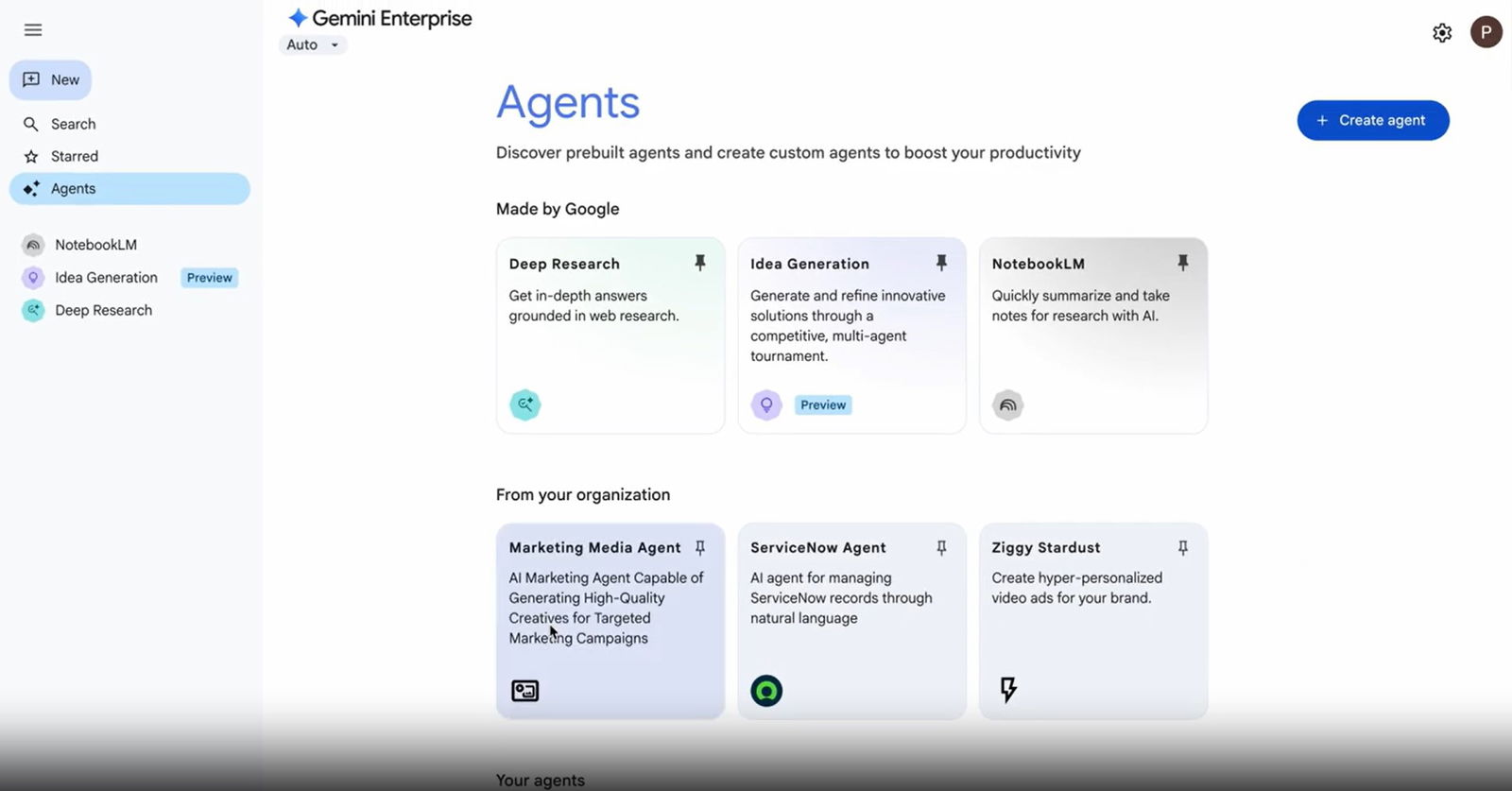Start a New chat
1512x791 pixels.
point(50,79)
